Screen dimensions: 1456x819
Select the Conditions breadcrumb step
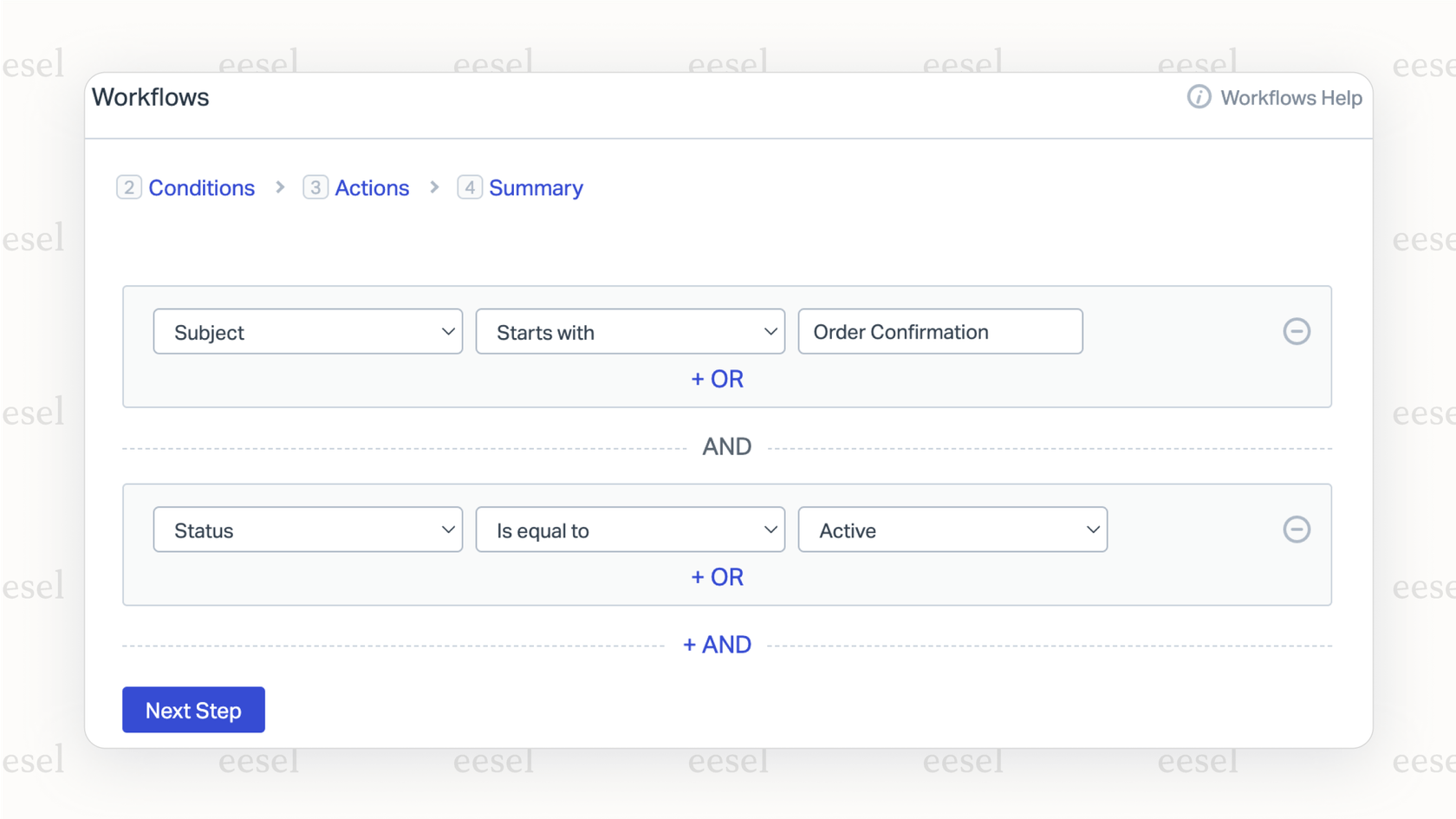[201, 187]
